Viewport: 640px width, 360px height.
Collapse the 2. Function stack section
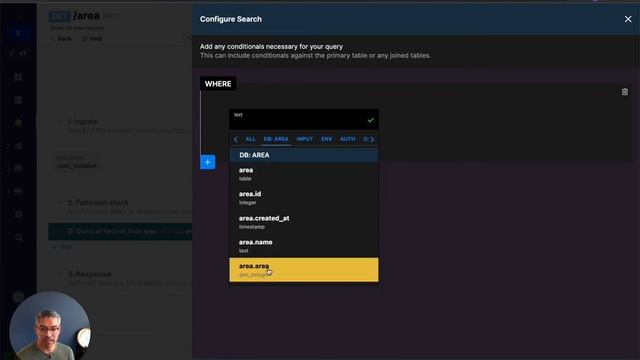61,202
